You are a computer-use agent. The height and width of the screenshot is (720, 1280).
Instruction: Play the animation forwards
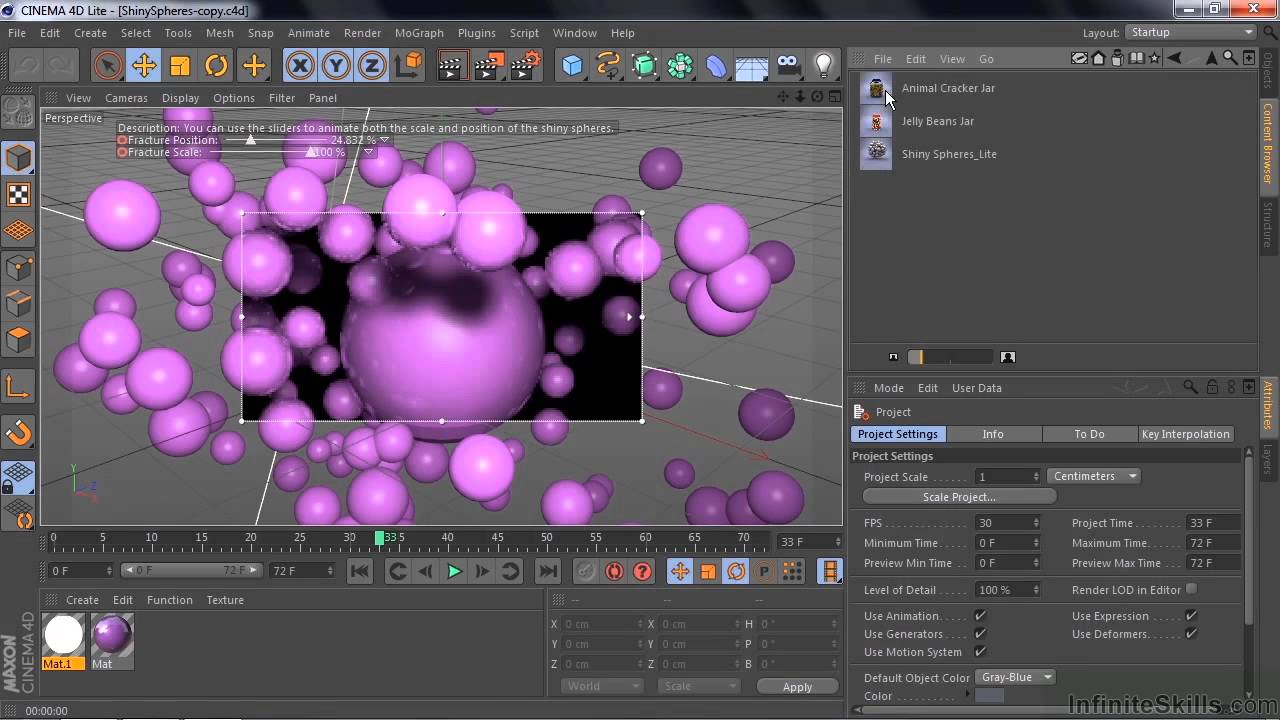pyautogui.click(x=454, y=571)
